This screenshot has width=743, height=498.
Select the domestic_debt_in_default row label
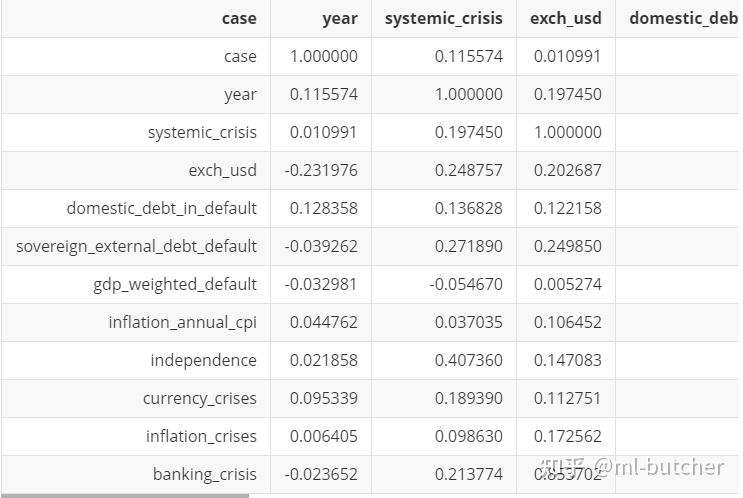click(162, 208)
